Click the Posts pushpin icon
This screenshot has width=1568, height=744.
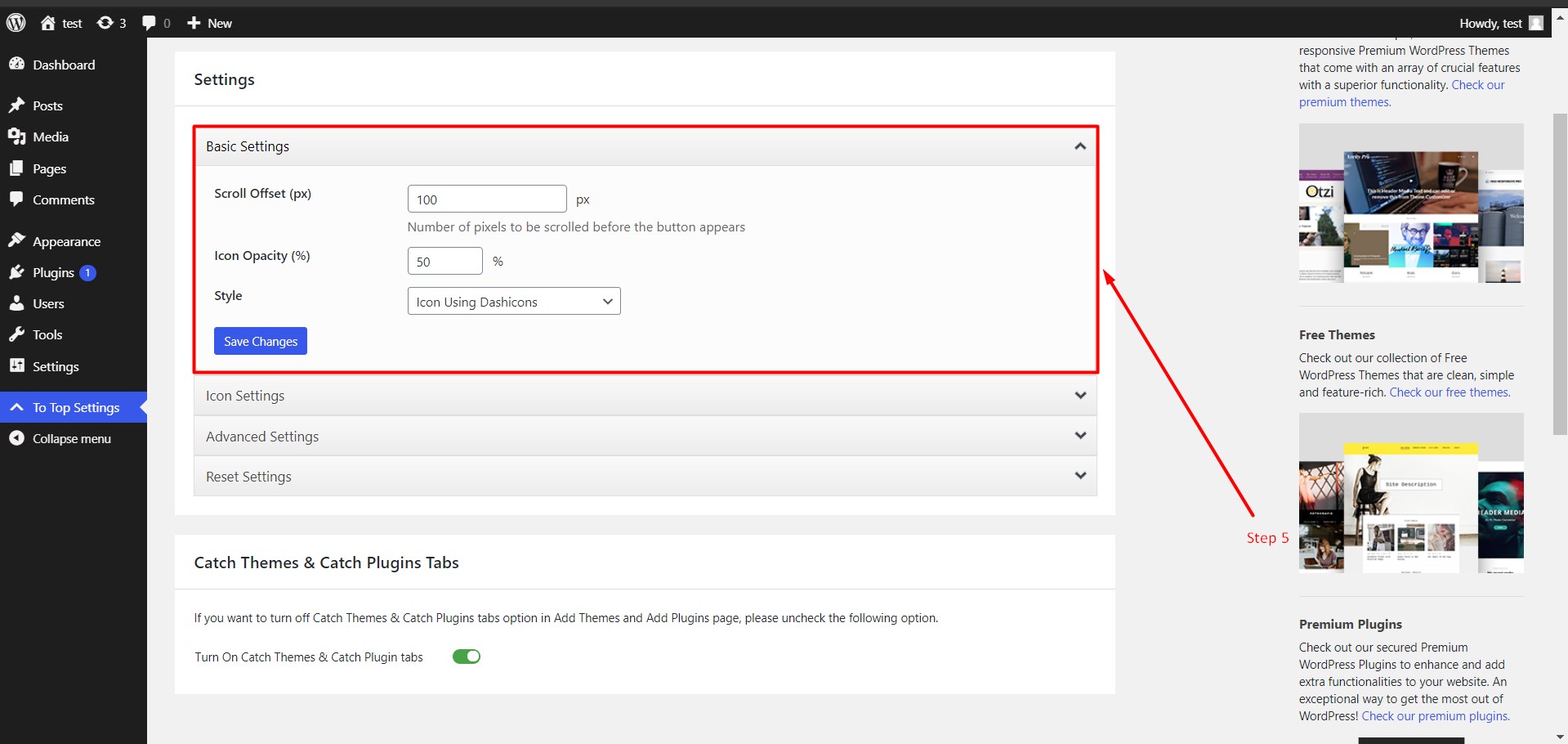16,105
